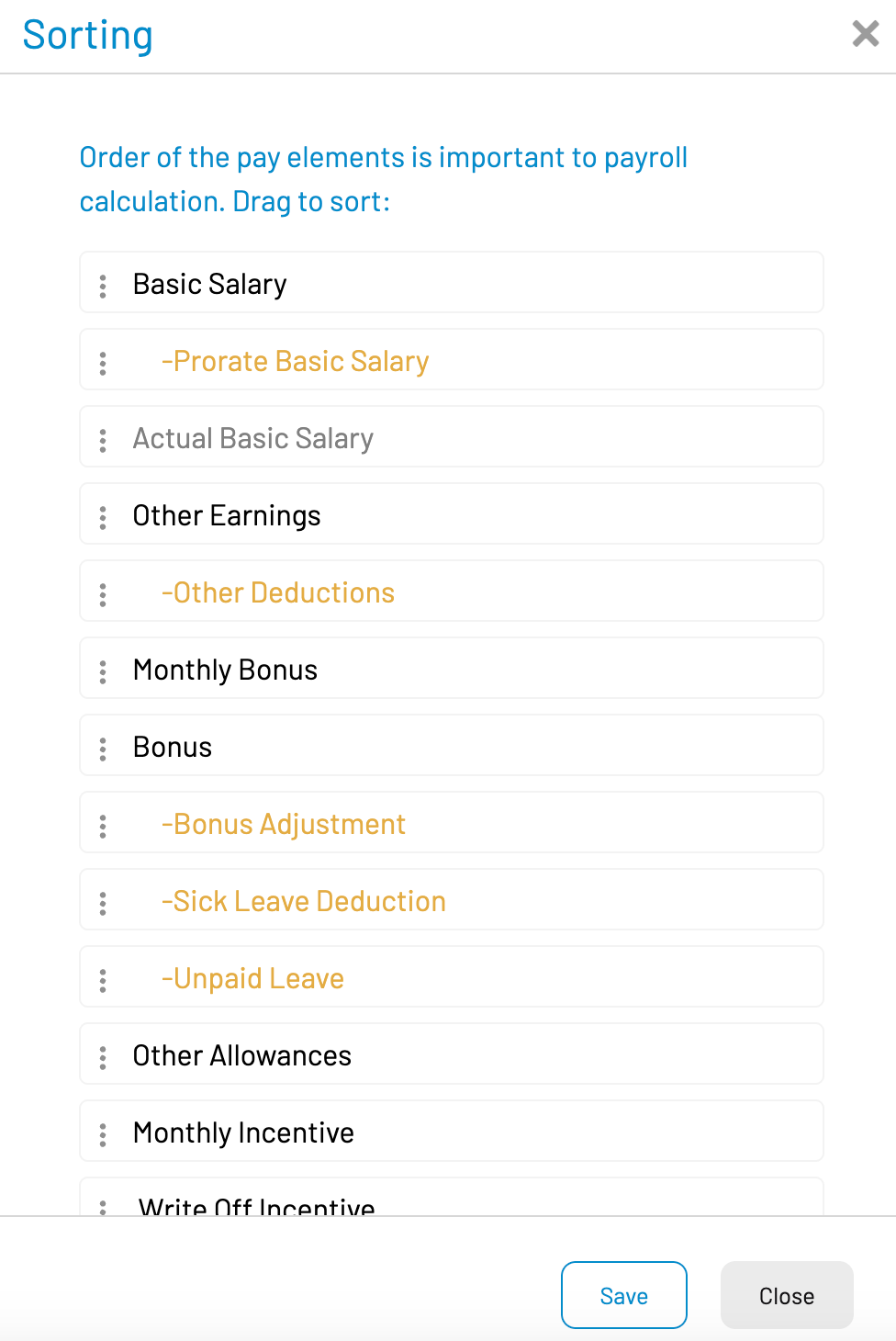This screenshot has width=896, height=1341.
Task: Click drag handle next to Other Earnings
Action: coord(103,517)
